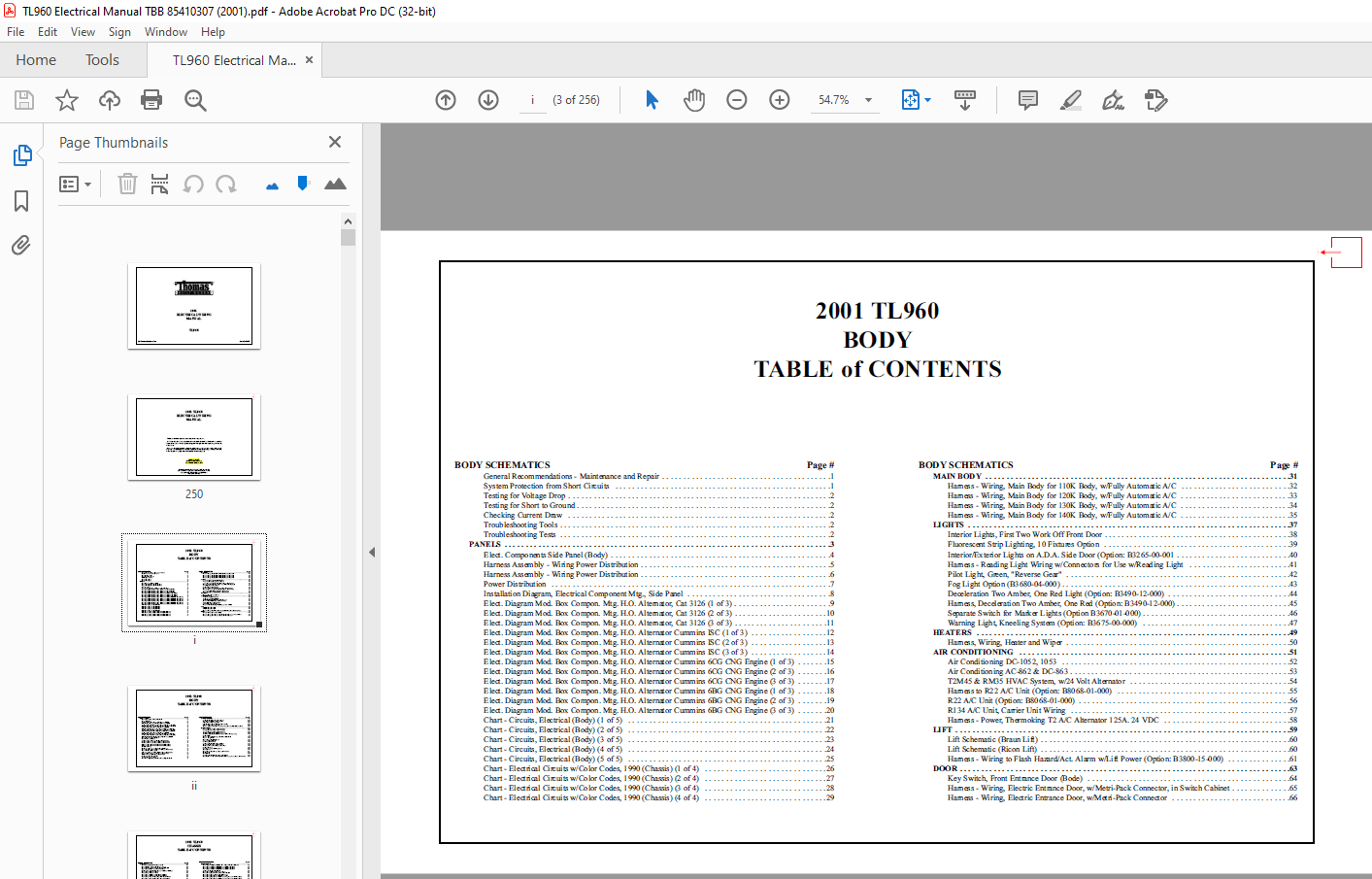This screenshot has height=879, width=1372.
Task: Activate the Hand pan tool
Action: coord(694,100)
